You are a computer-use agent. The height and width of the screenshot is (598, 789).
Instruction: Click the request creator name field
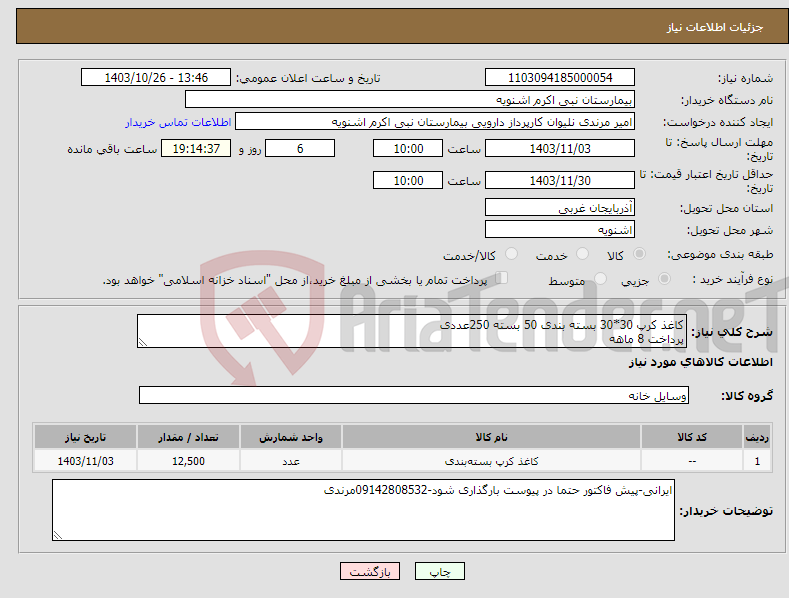435,122
